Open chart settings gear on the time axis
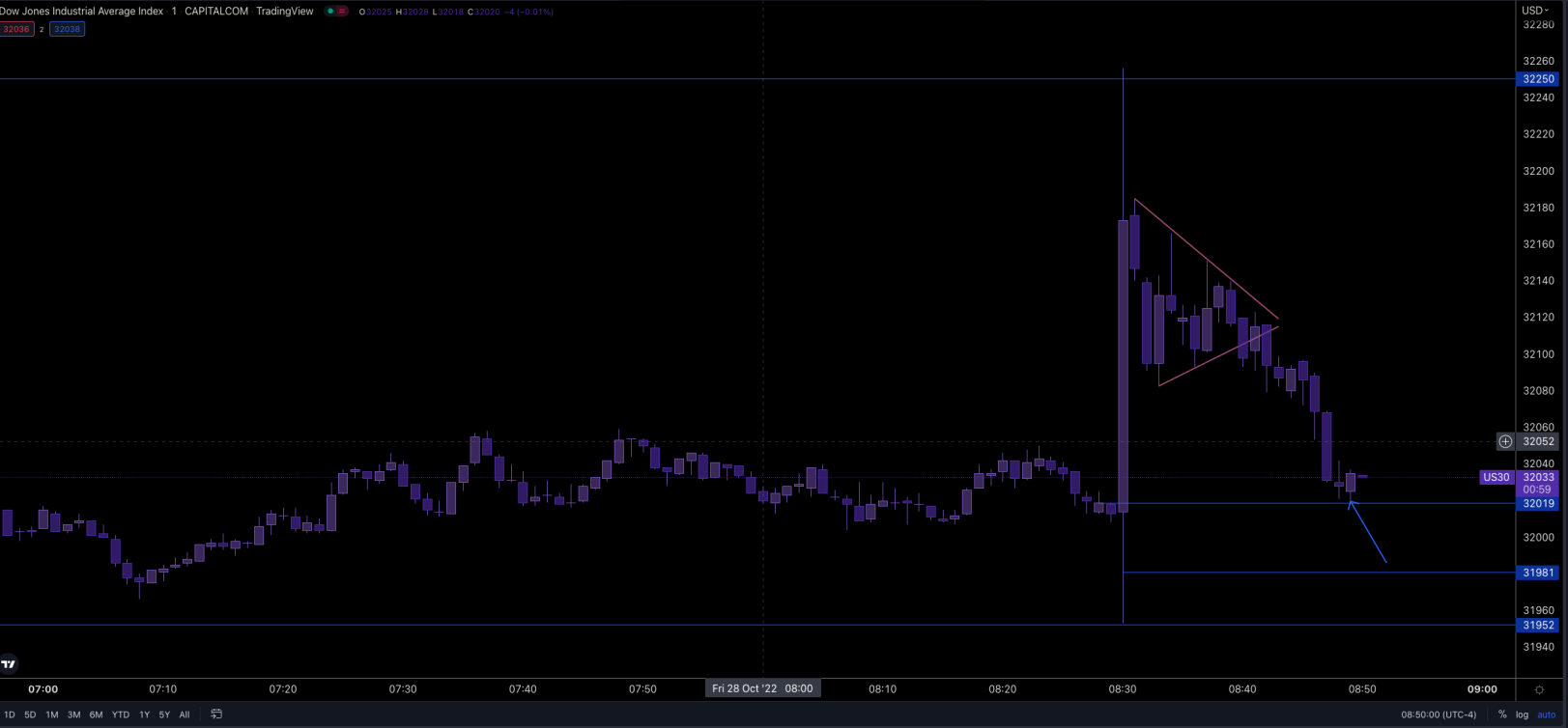This screenshot has width=1568, height=728. click(x=1539, y=689)
